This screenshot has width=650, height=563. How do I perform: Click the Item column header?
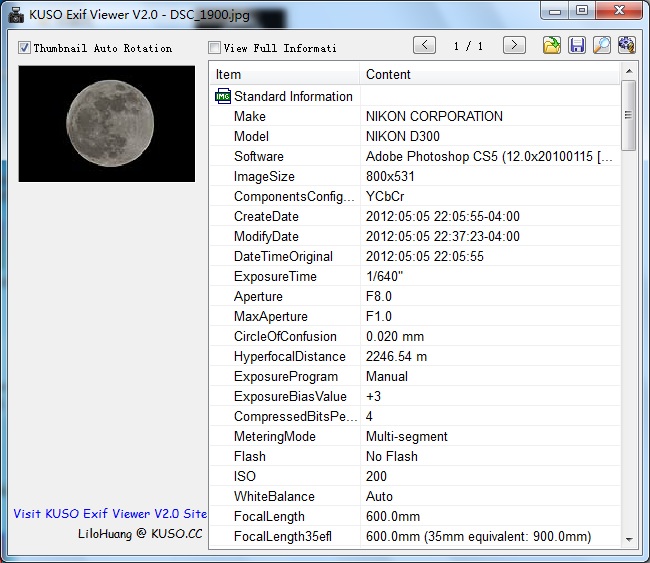[x=284, y=74]
